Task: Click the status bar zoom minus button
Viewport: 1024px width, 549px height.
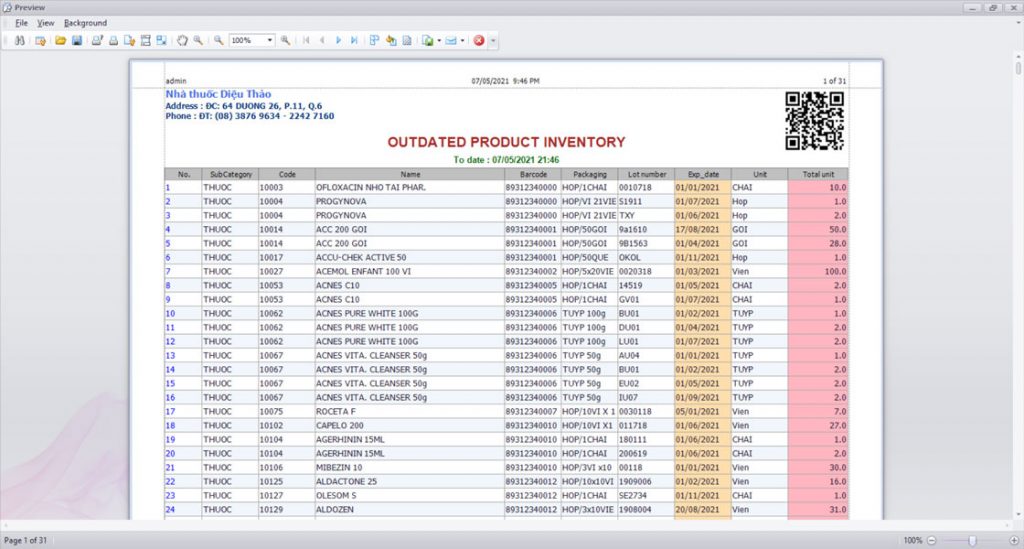Action: pos(932,541)
